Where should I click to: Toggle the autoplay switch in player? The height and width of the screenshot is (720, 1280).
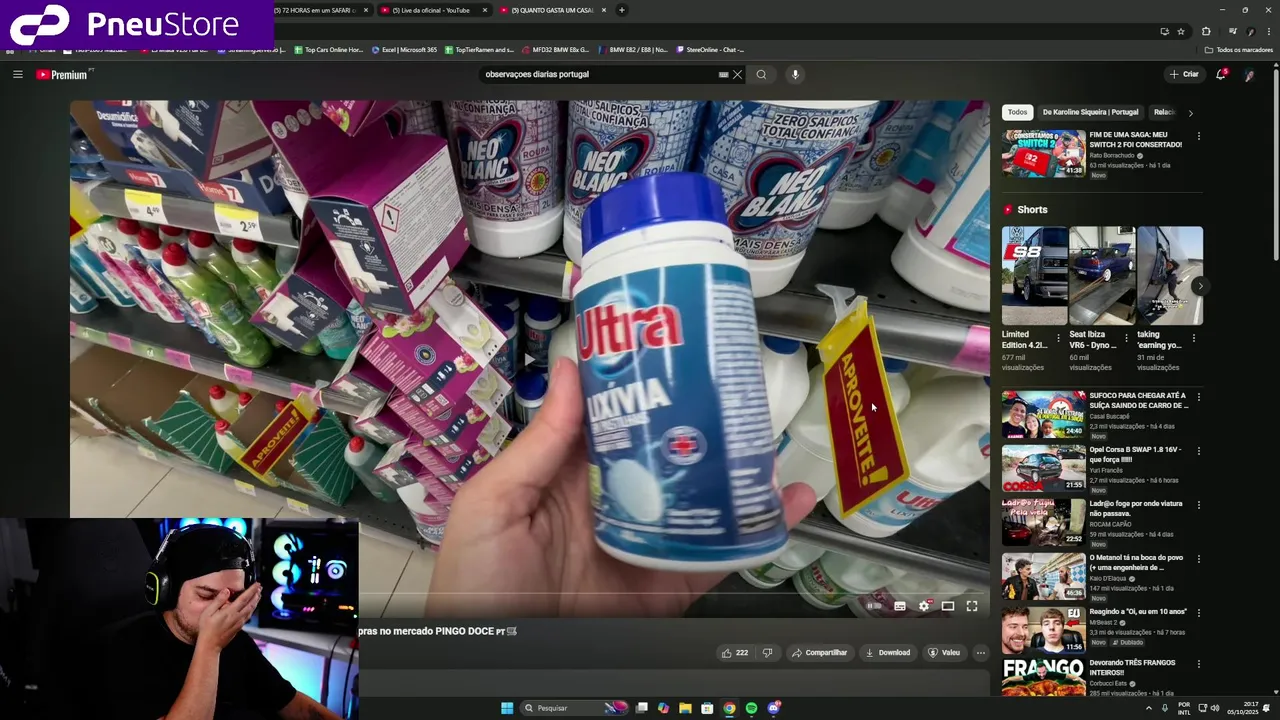[x=874, y=606]
